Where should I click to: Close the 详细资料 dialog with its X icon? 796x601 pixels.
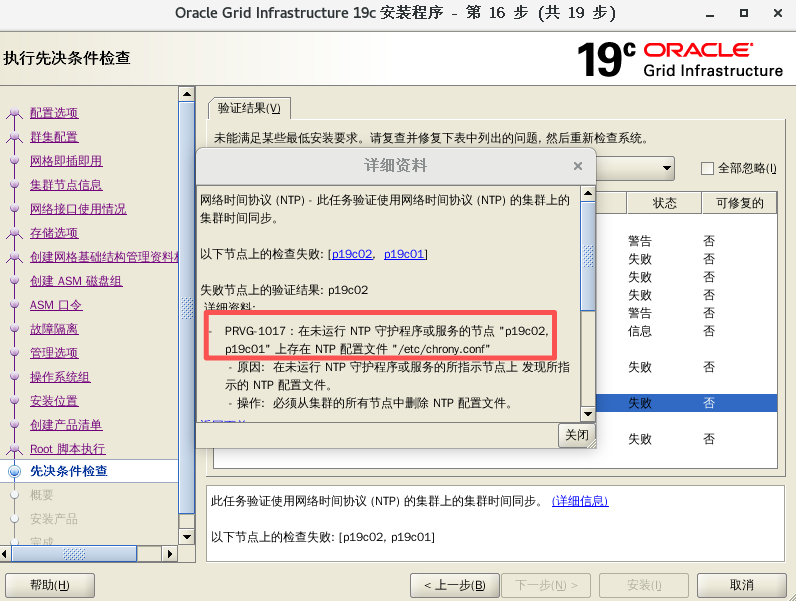pyautogui.click(x=577, y=166)
